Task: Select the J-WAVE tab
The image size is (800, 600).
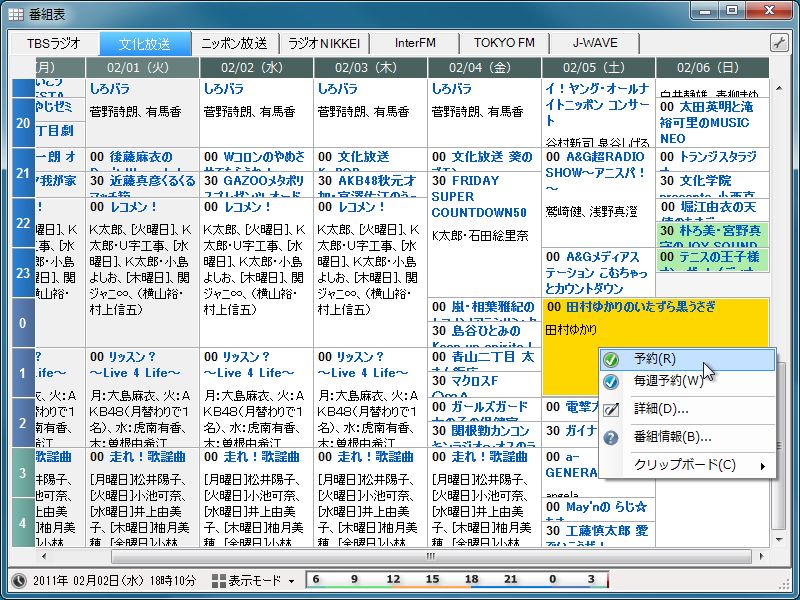Action: (x=594, y=43)
